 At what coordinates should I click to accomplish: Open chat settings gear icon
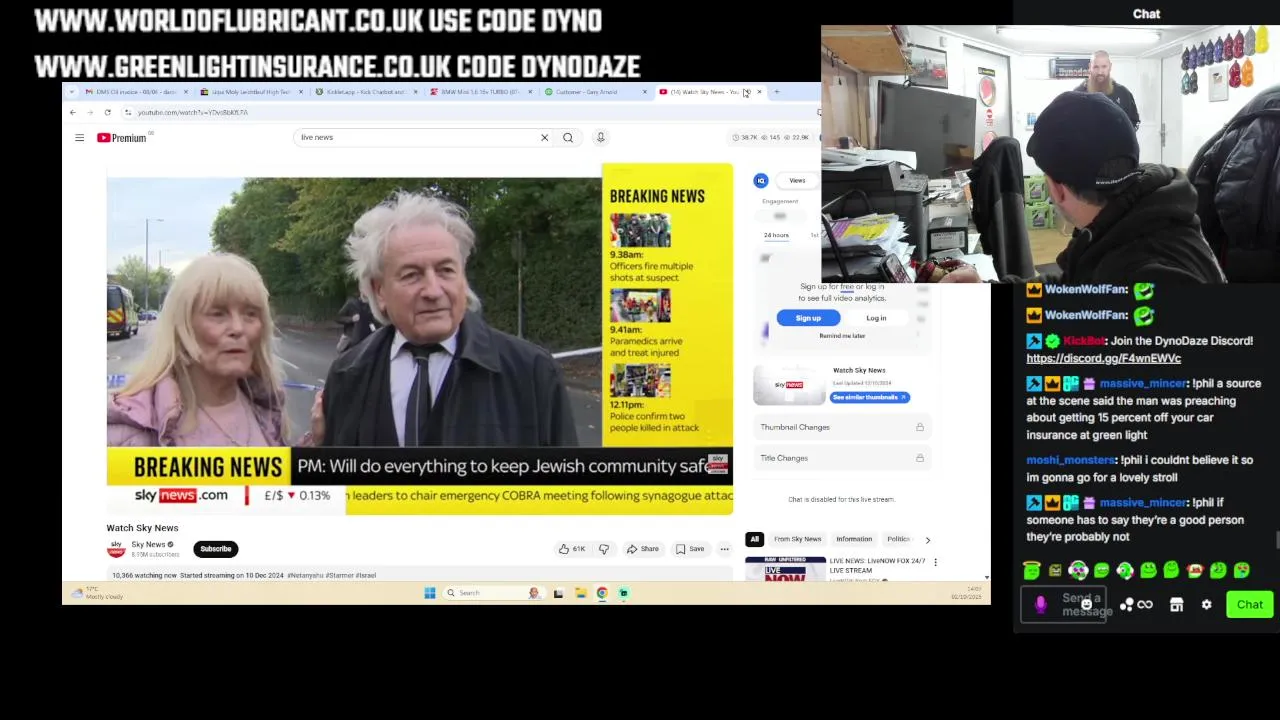1206,604
